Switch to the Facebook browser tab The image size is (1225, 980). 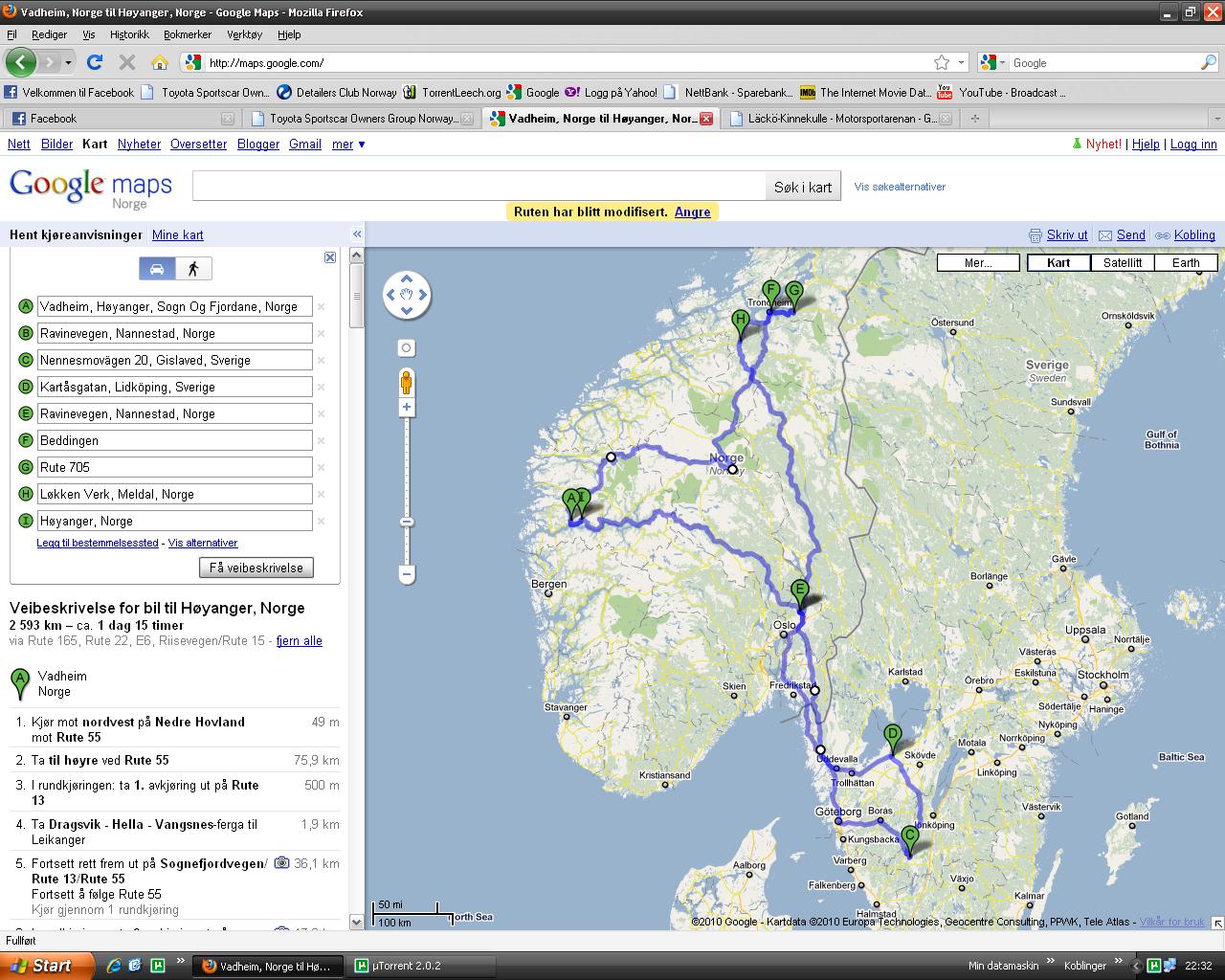tap(54, 119)
